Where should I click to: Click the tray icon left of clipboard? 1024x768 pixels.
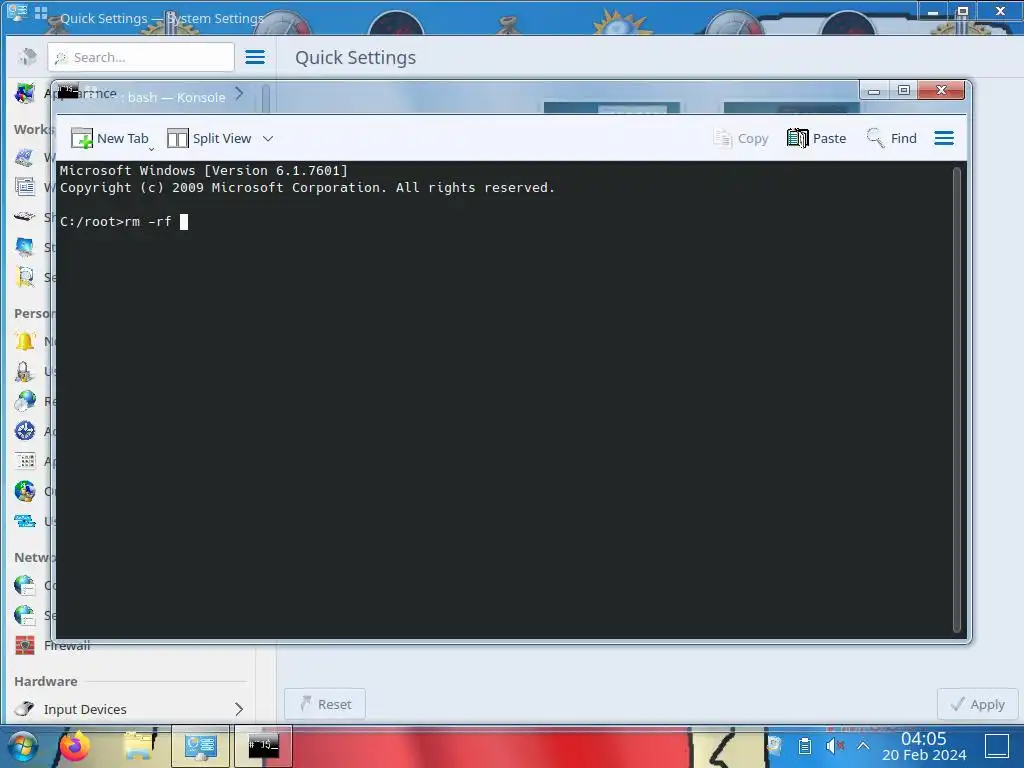pyautogui.click(x=775, y=745)
